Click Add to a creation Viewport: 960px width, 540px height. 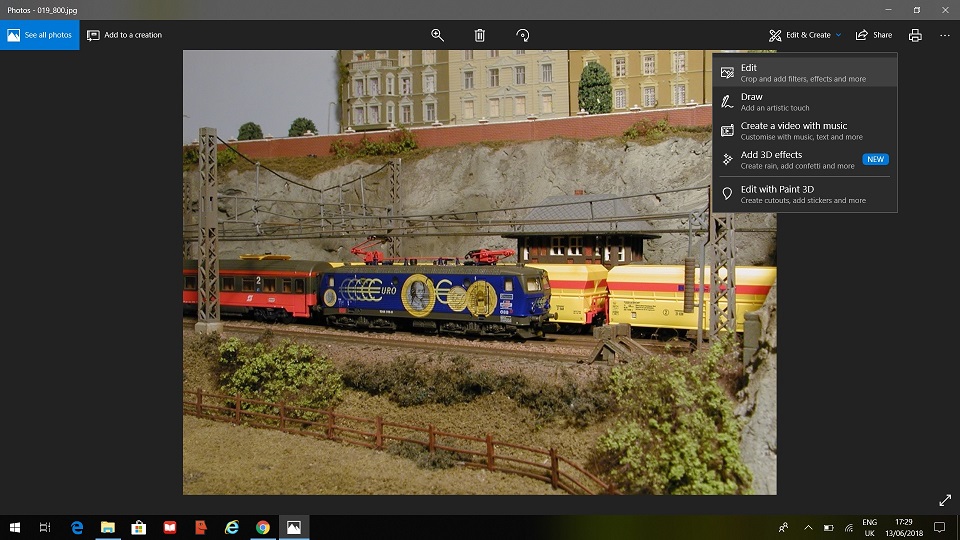coord(125,35)
